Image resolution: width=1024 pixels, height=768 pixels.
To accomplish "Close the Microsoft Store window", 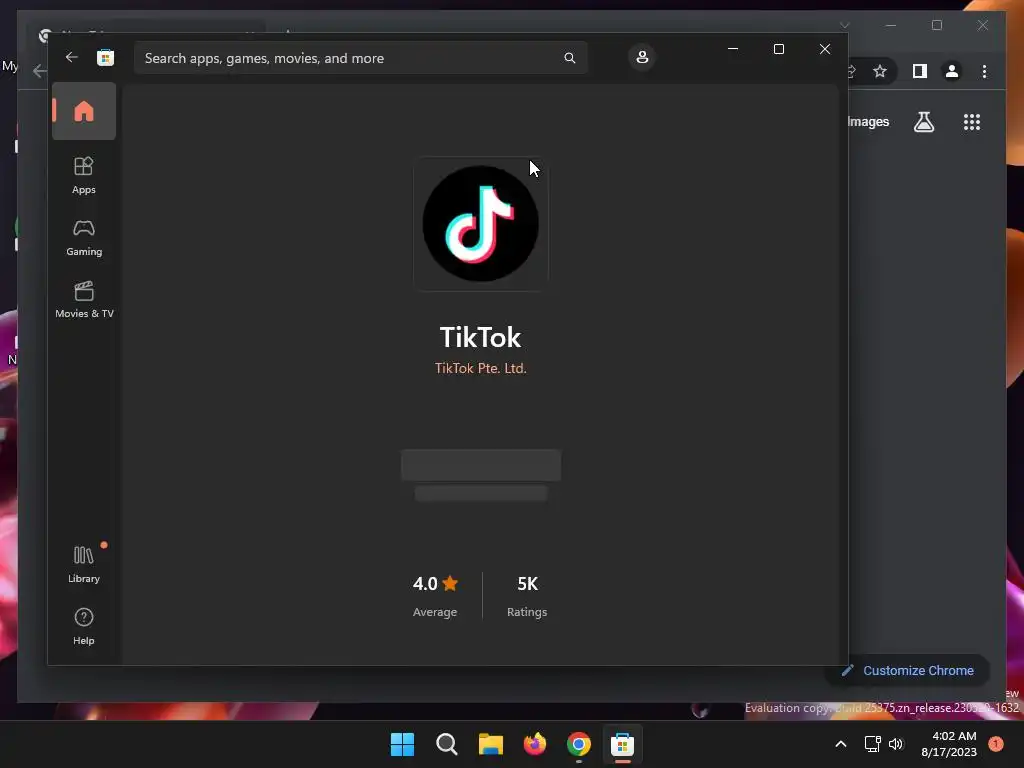I will (x=825, y=49).
